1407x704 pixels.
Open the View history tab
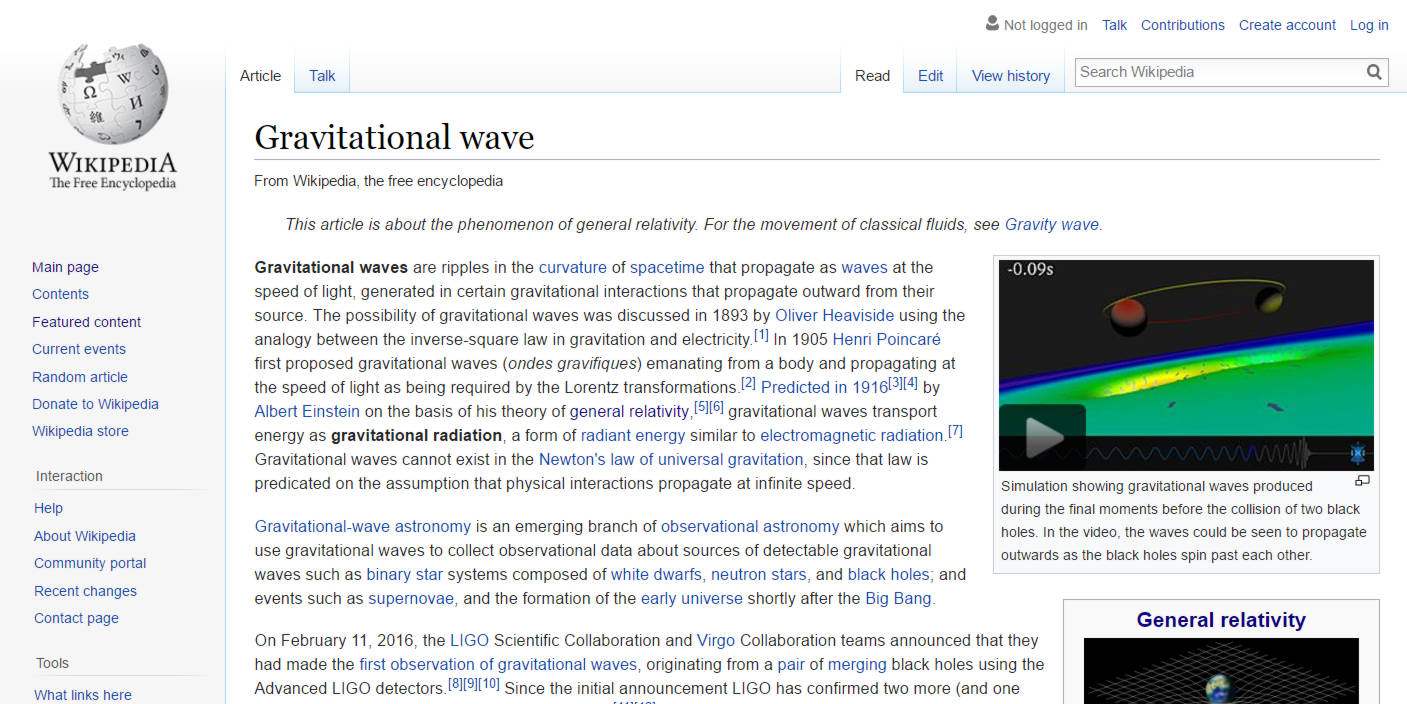pyautogui.click(x=1010, y=75)
